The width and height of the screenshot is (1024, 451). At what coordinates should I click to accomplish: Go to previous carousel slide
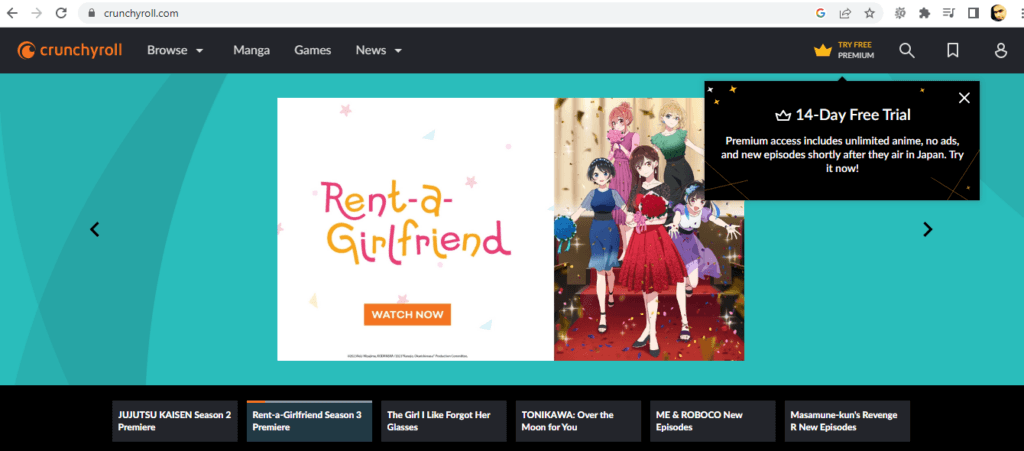95,229
